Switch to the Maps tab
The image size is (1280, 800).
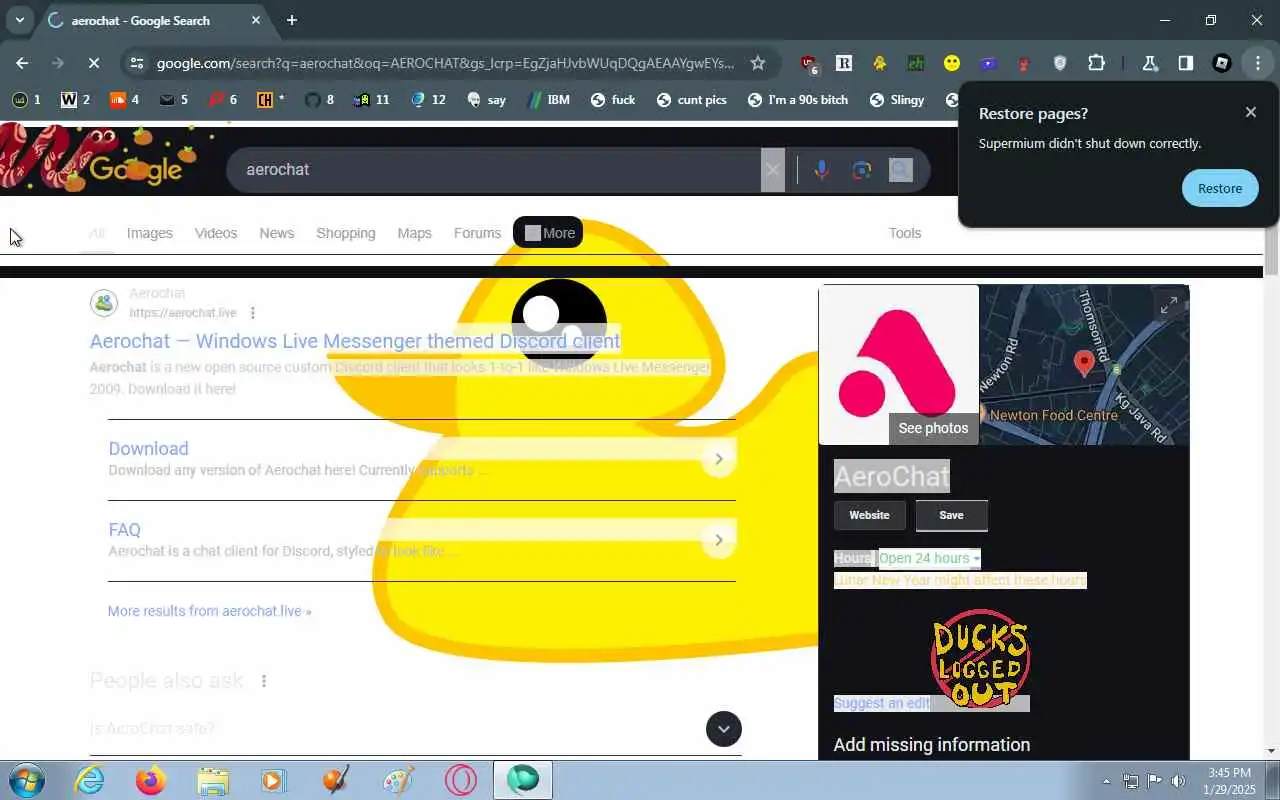click(414, 233)
